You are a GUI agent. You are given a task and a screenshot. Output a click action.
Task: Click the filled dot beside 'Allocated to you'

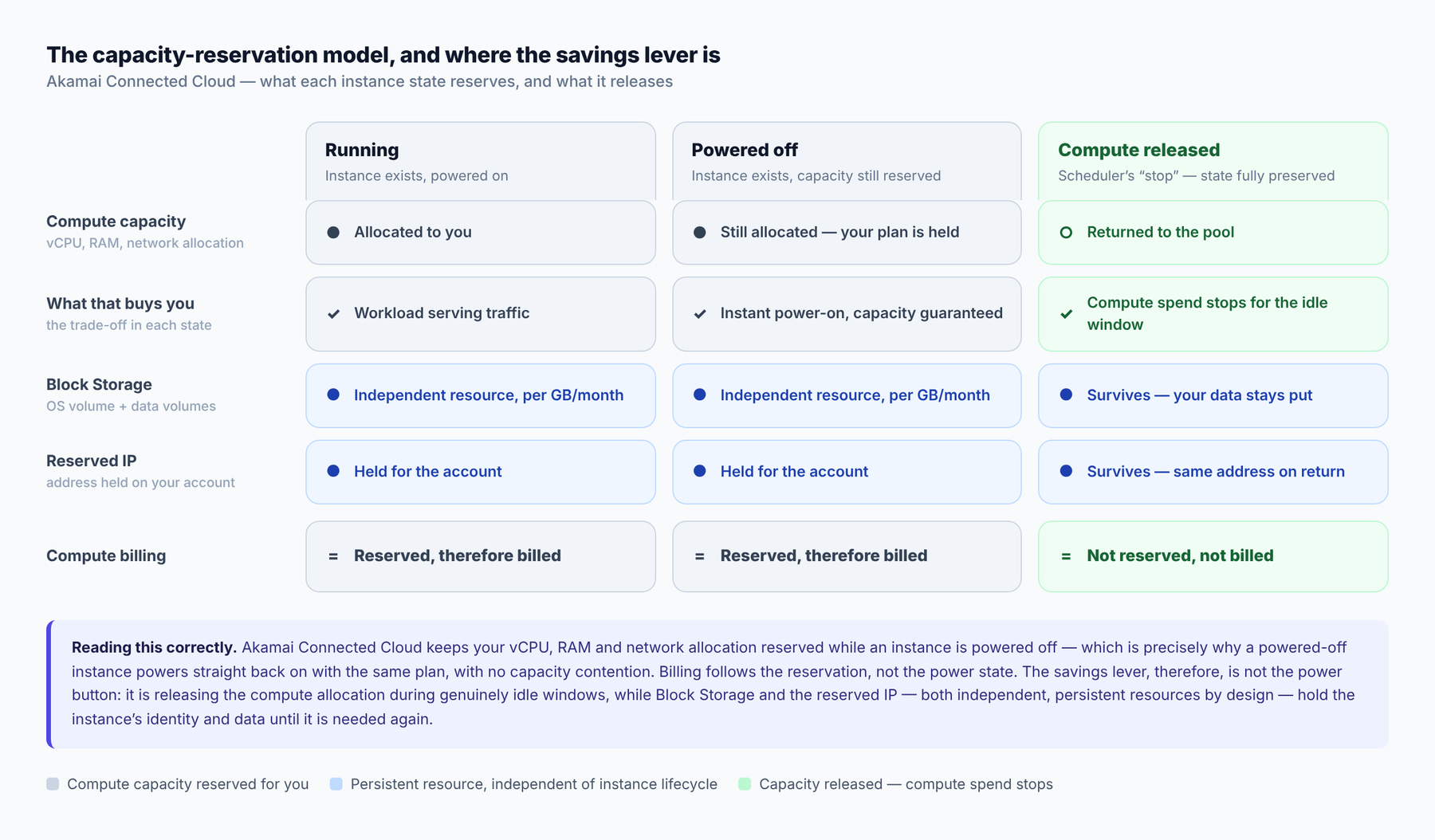click(x=333, y=233)
